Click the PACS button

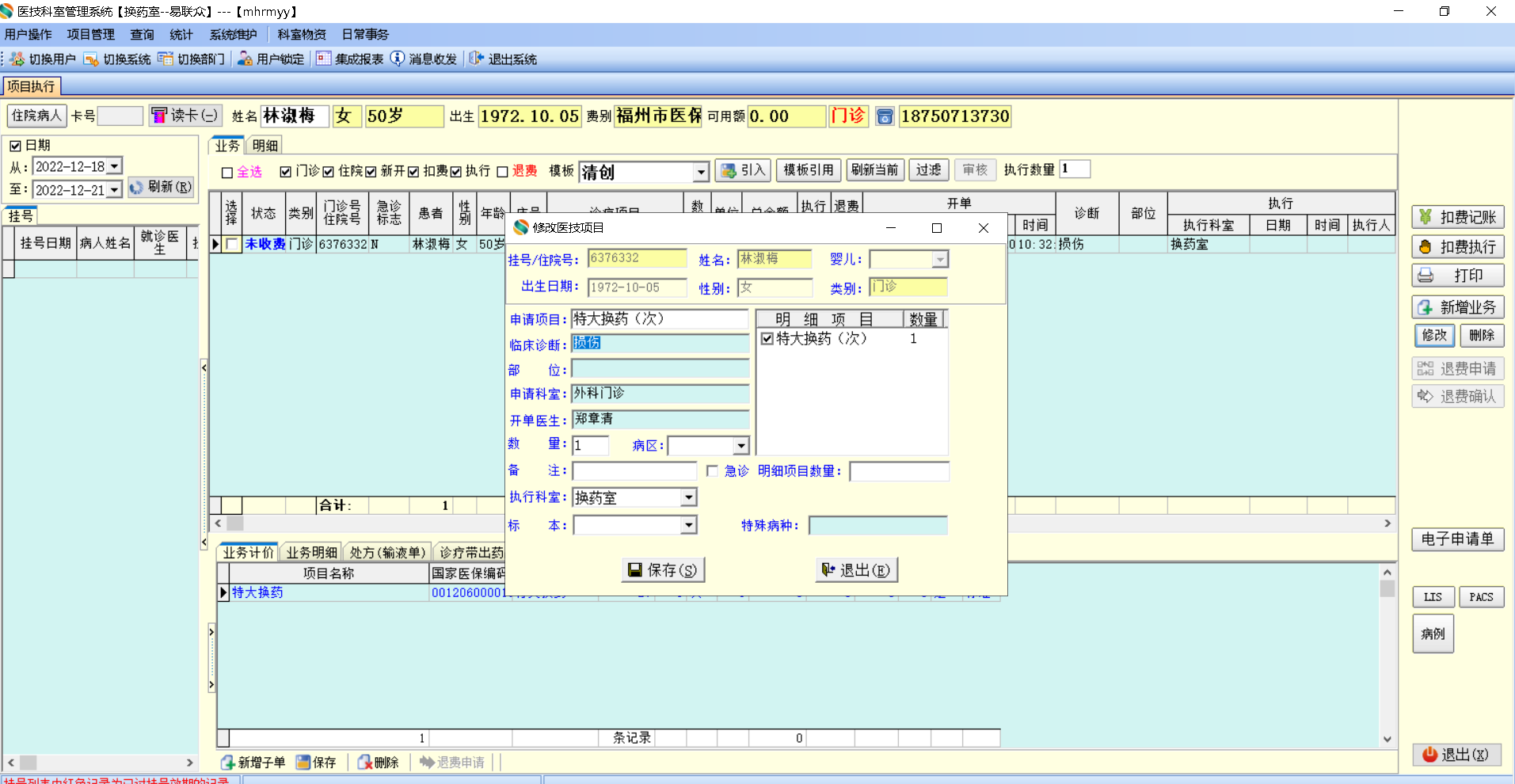[1482, 597]
